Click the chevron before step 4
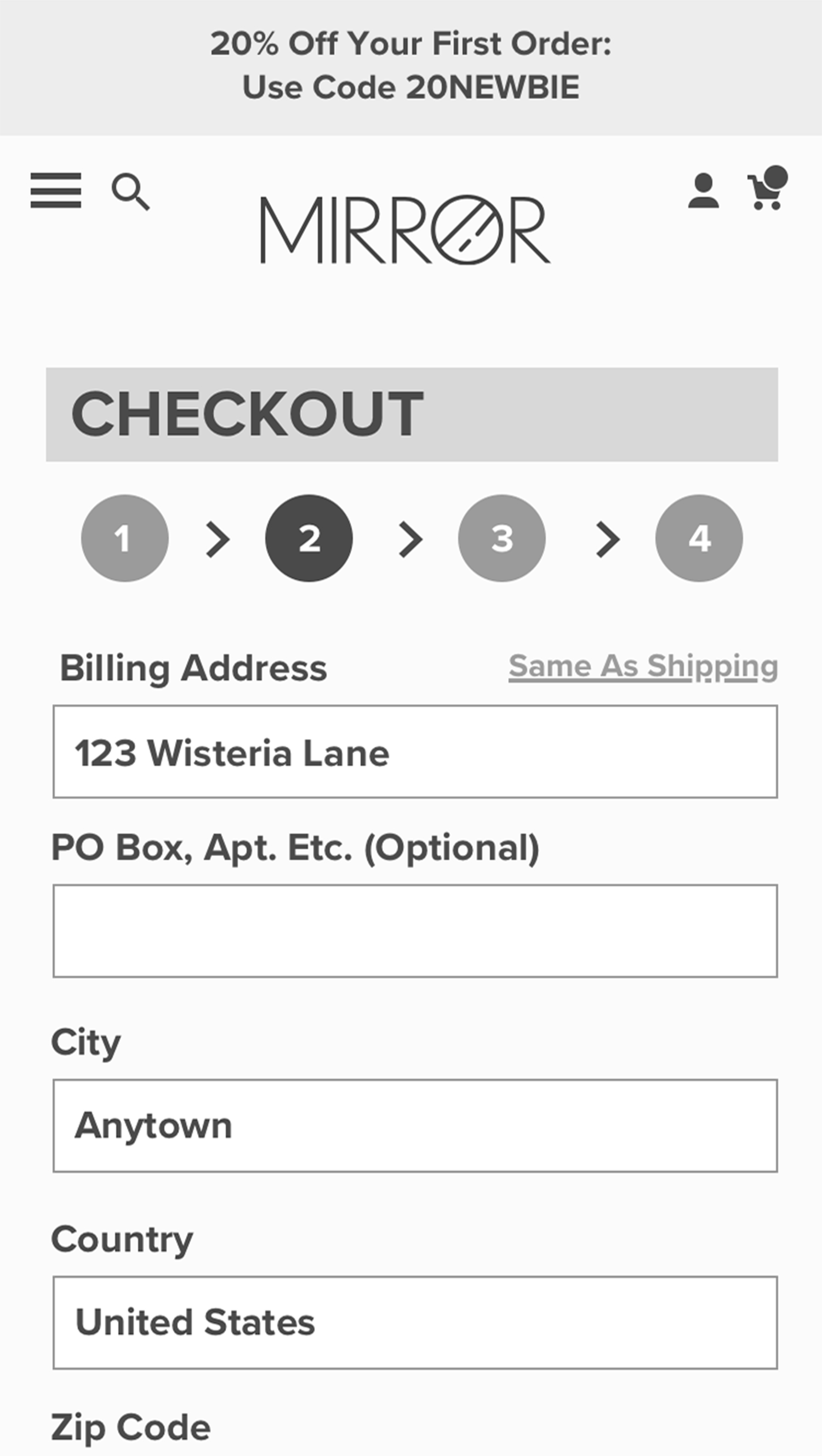The width and height of the screenshot is (822, 1456). point(608,540)
